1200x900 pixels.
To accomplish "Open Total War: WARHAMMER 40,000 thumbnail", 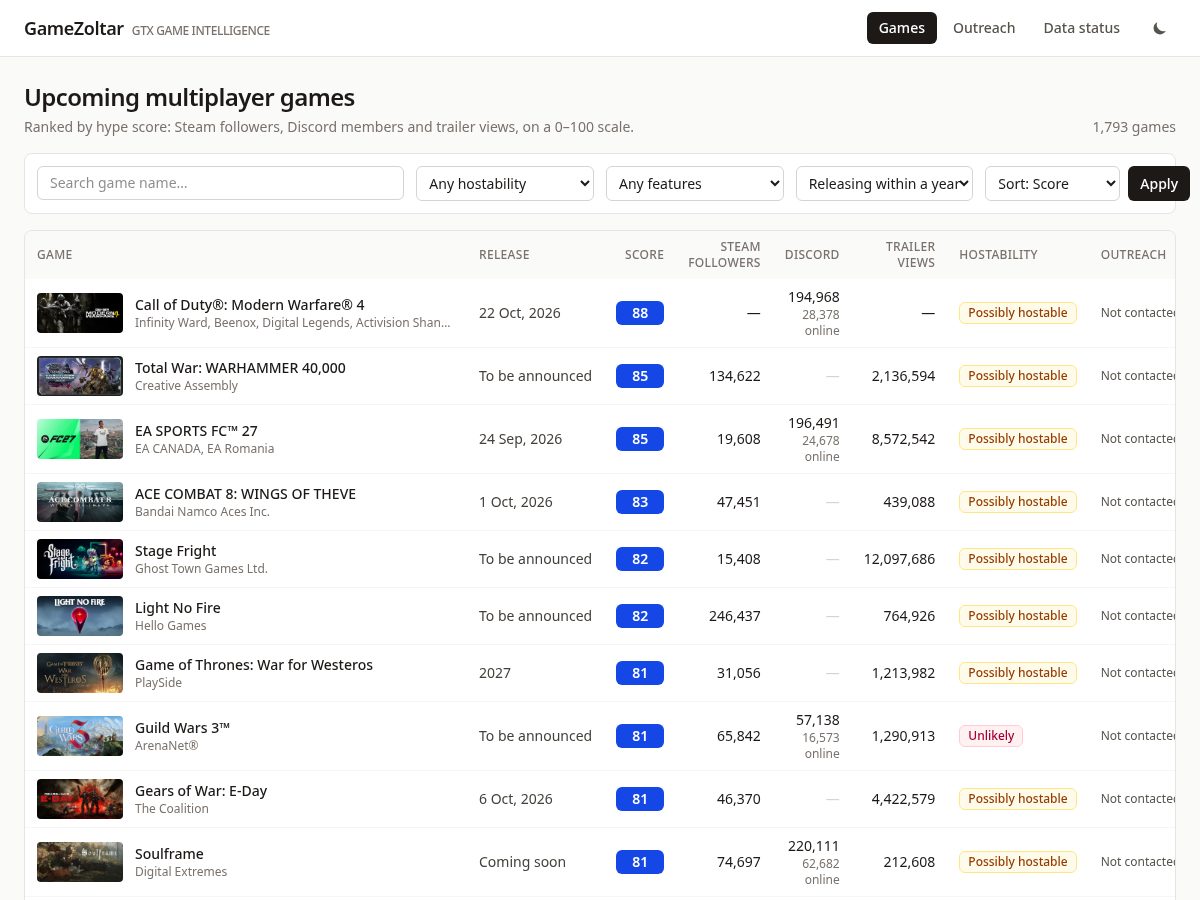I will pyautogui.click(x=80, y=376).
